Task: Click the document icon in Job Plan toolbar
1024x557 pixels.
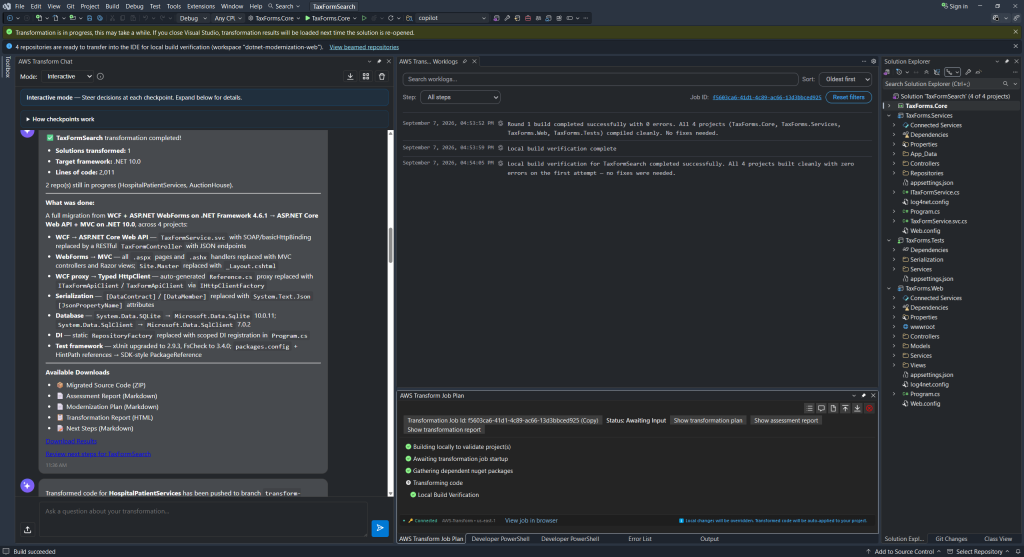Action: click(833, 408)
